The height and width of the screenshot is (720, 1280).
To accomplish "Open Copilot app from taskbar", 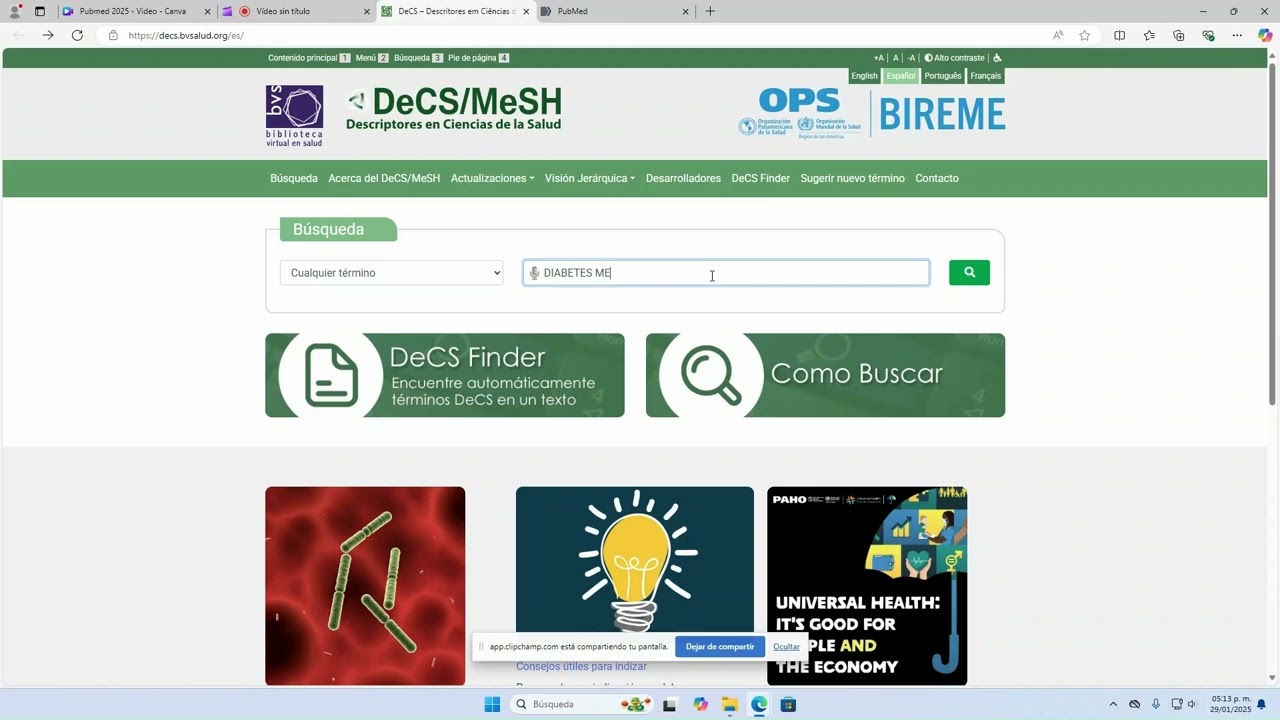I will [x=700, y=704].
